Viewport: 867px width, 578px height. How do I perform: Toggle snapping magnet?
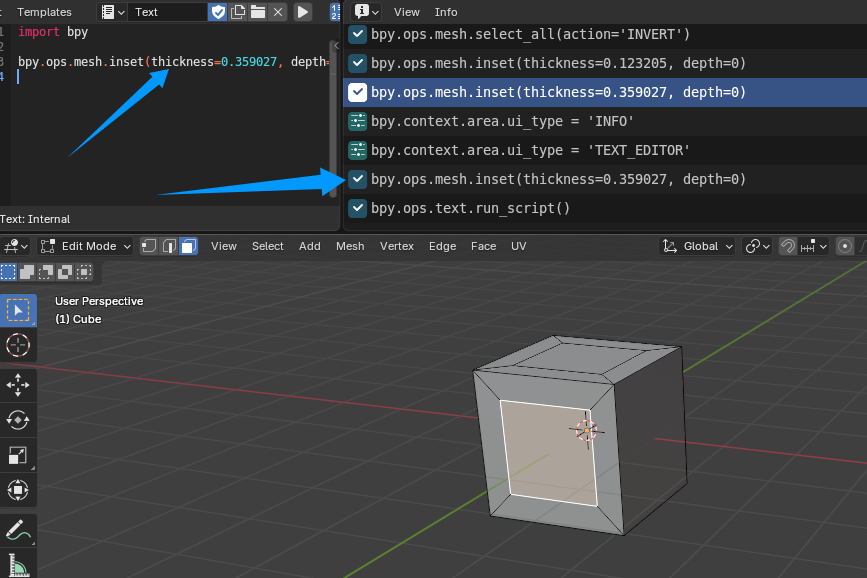pos(787,246)
